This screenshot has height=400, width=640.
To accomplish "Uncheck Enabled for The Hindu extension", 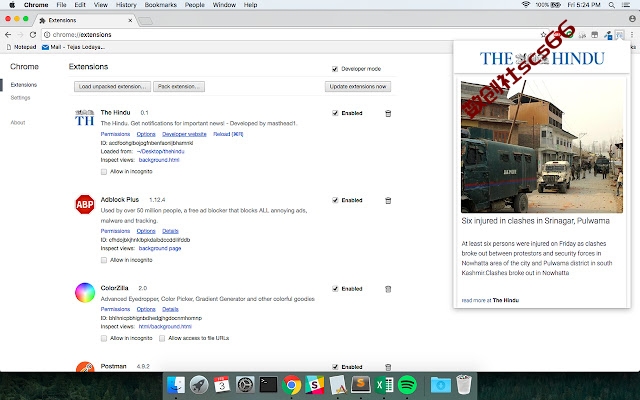I will 335,113.
